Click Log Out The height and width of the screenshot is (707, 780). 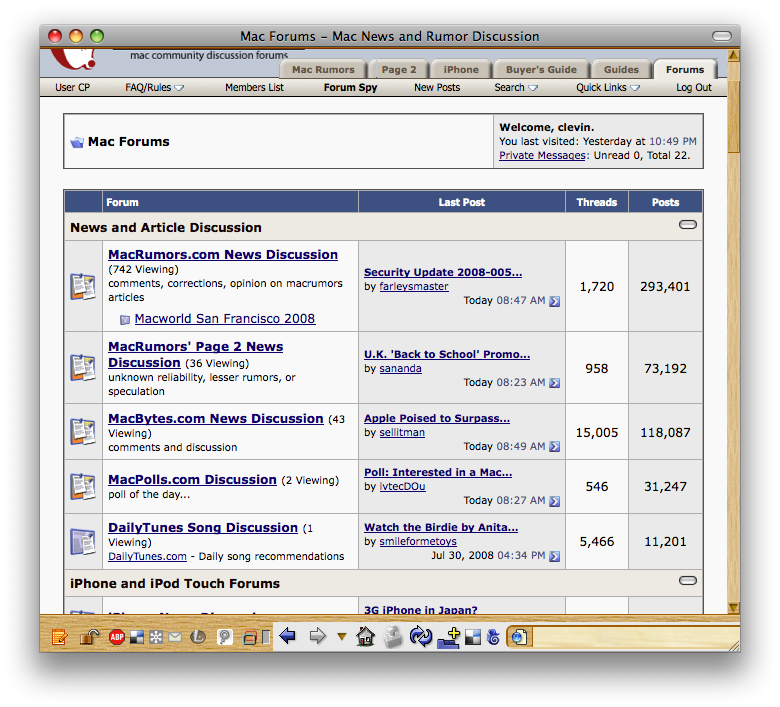point(693,88)
